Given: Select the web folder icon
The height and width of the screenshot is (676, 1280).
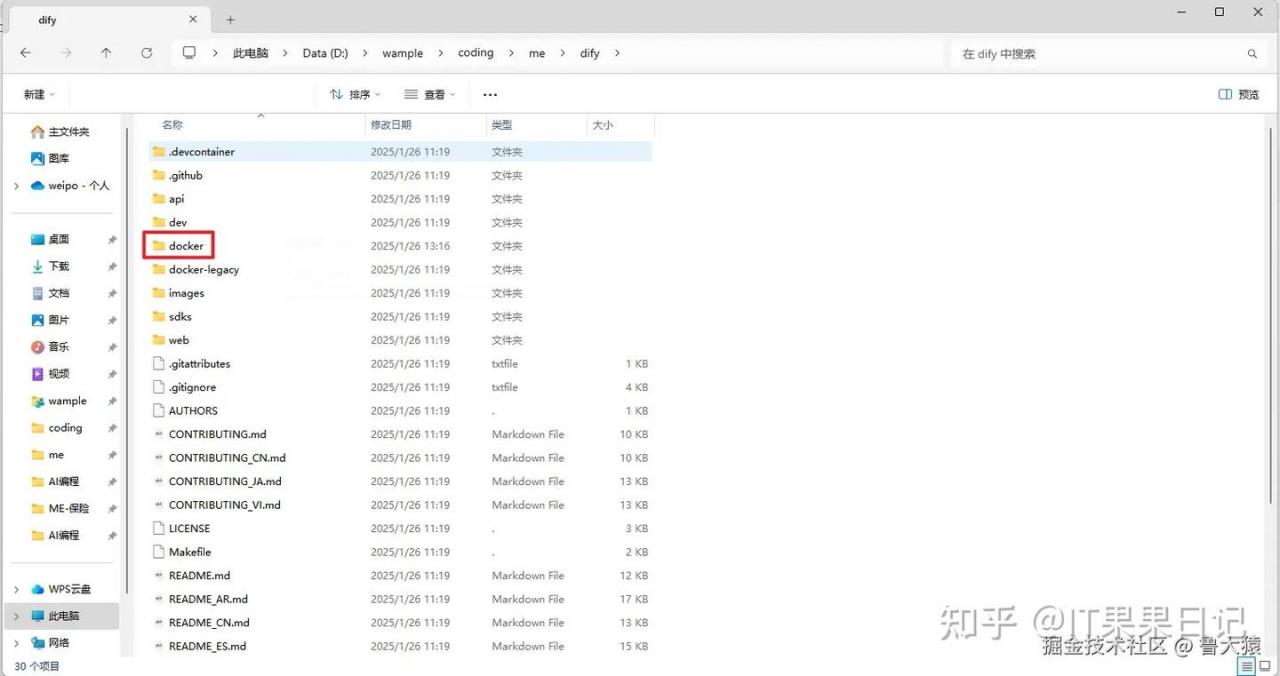Looking at the screenshot, I should (x=158, y=340).
